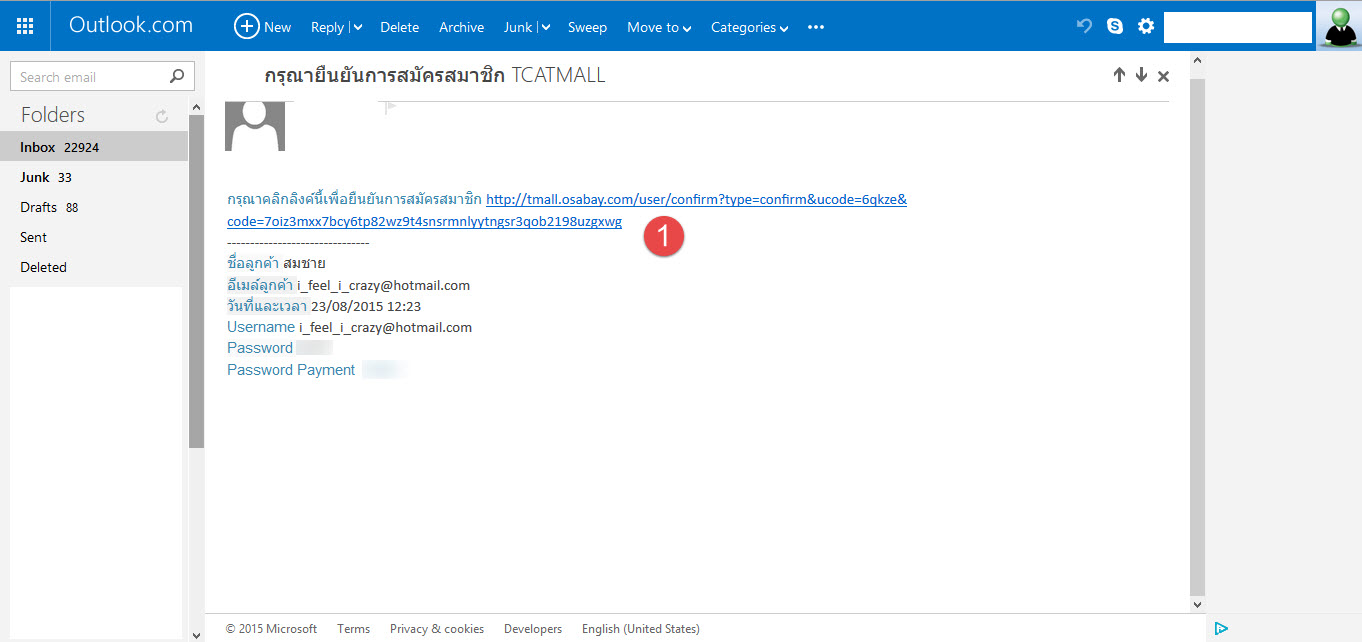Click the Outlook.com logo
1362x642 pixels.
(x=131, y=26)
